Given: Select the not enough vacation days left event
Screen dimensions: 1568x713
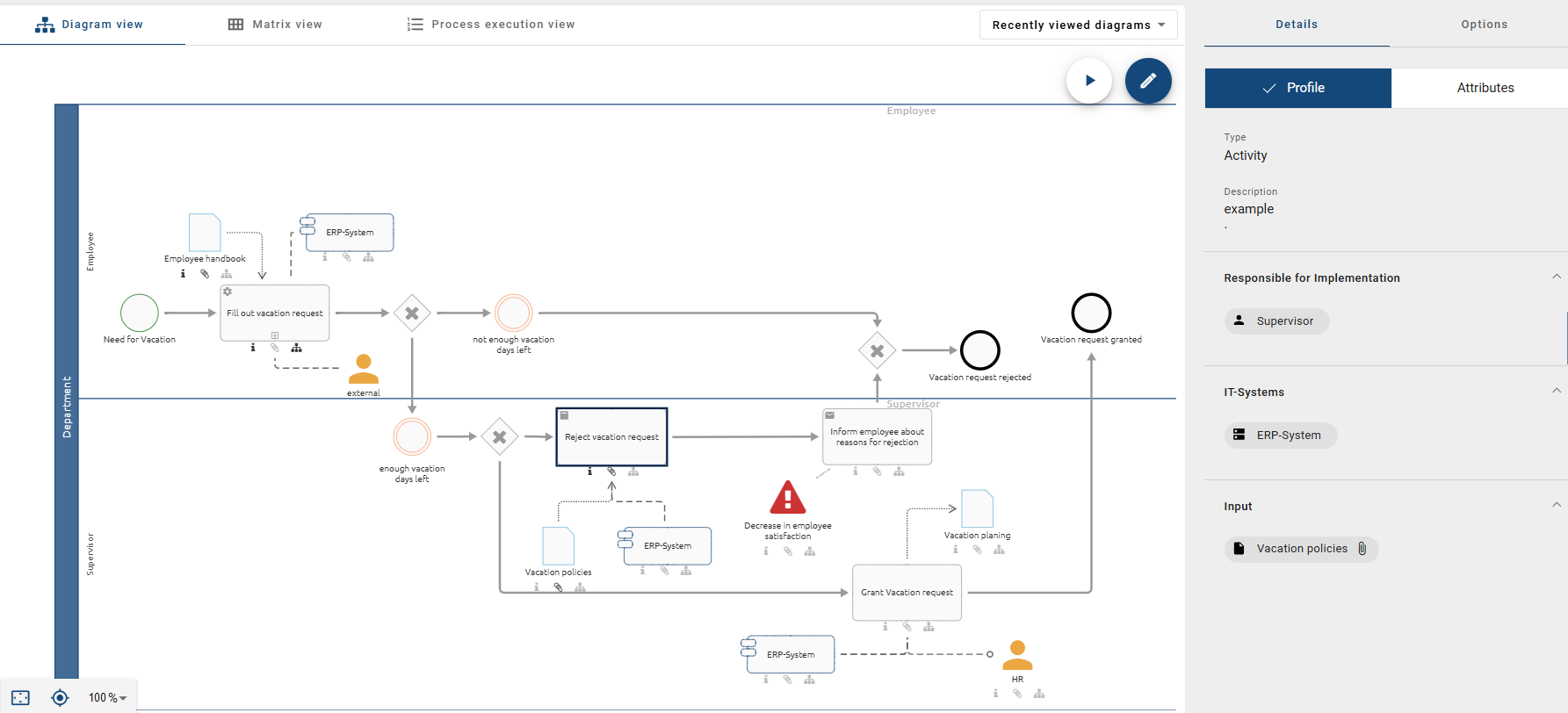Looking at the screenshot, I should tap(514, 313).
